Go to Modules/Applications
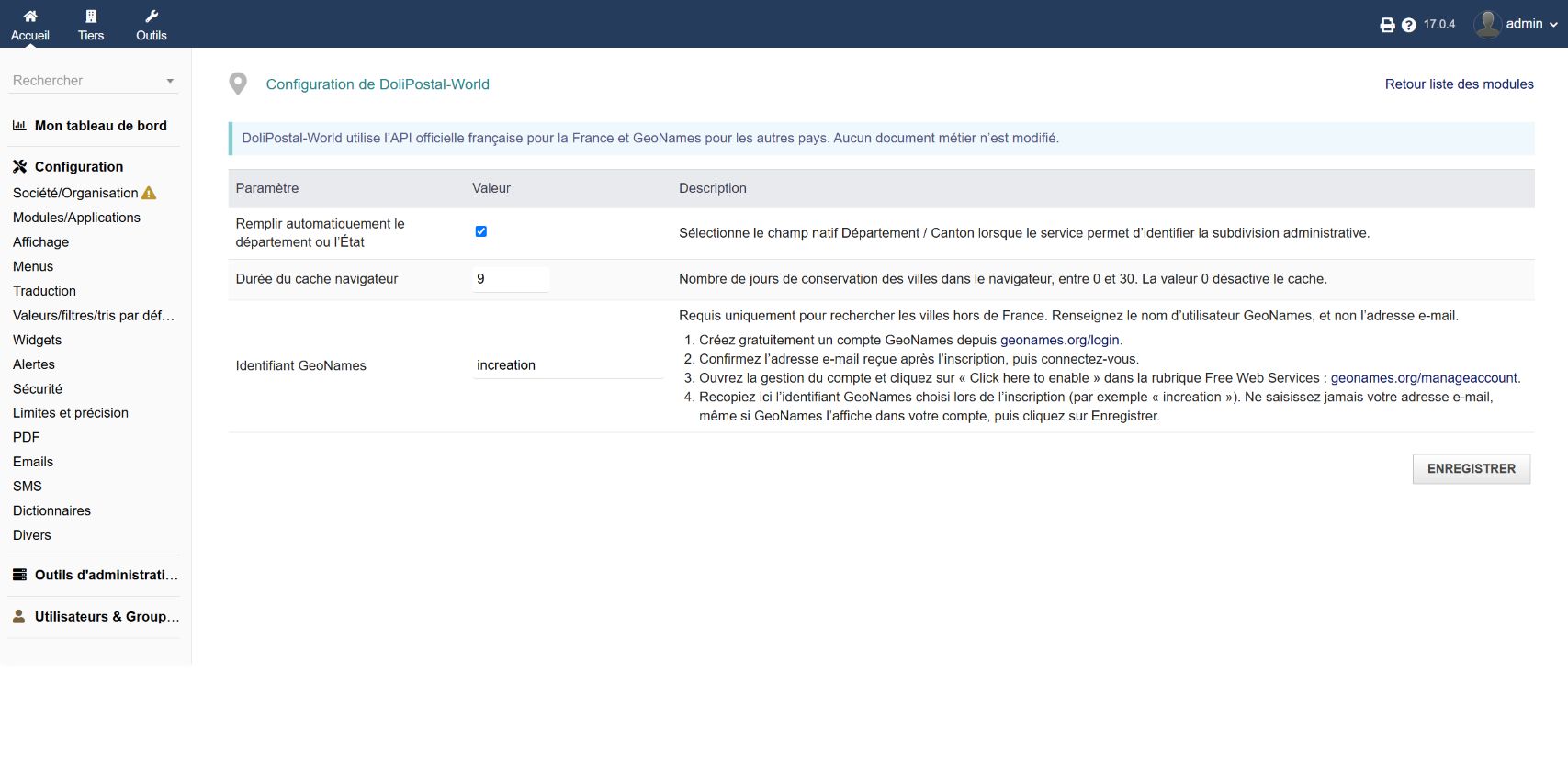Viewport: 1568px width, 773px height. (x=76, y=218)
